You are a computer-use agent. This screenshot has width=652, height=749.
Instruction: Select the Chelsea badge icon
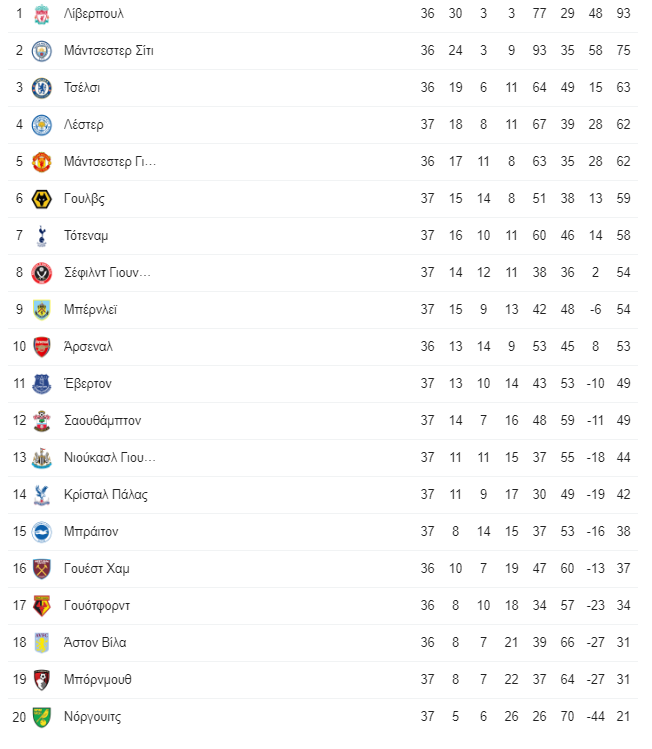coord(42,88)
